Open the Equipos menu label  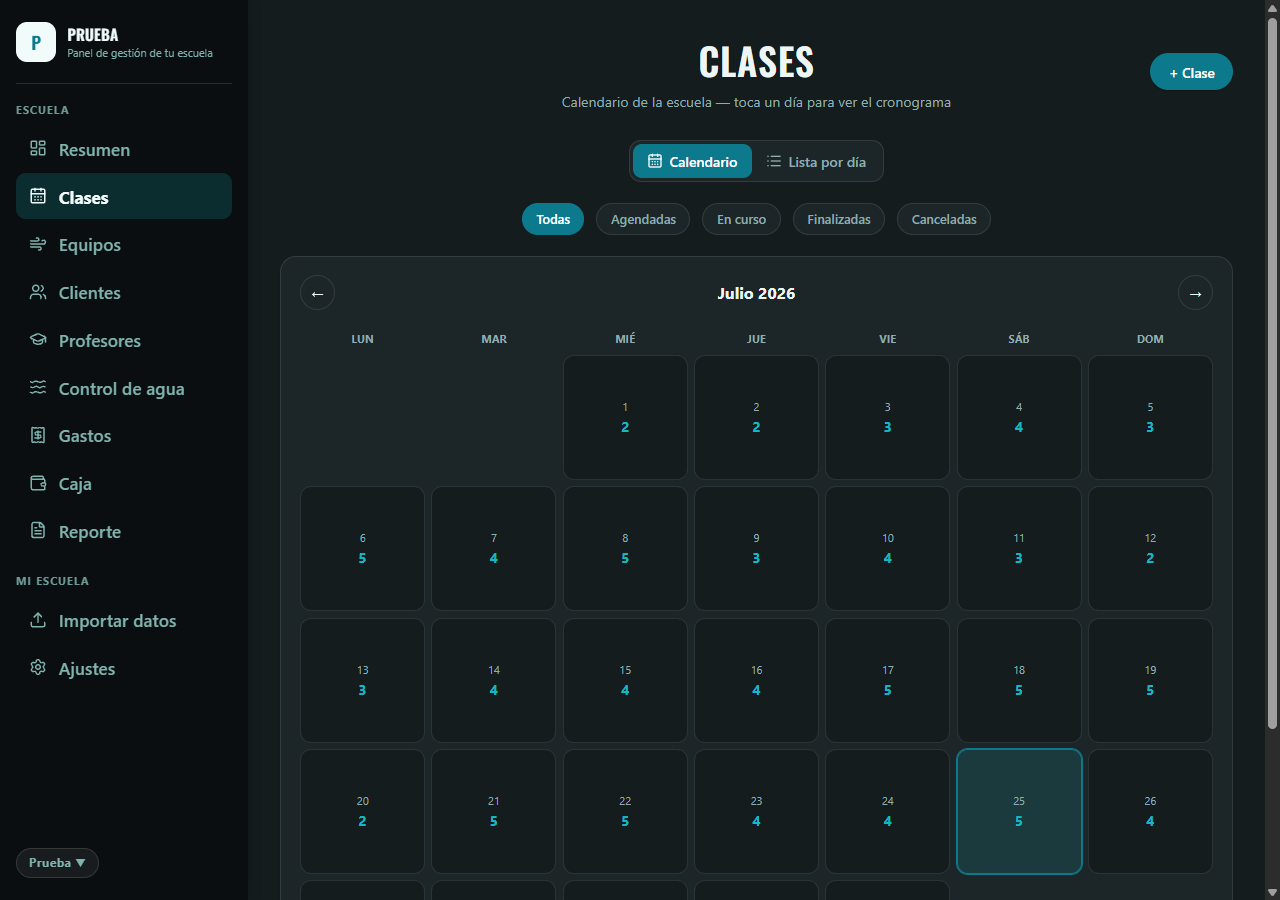[90, 245]
